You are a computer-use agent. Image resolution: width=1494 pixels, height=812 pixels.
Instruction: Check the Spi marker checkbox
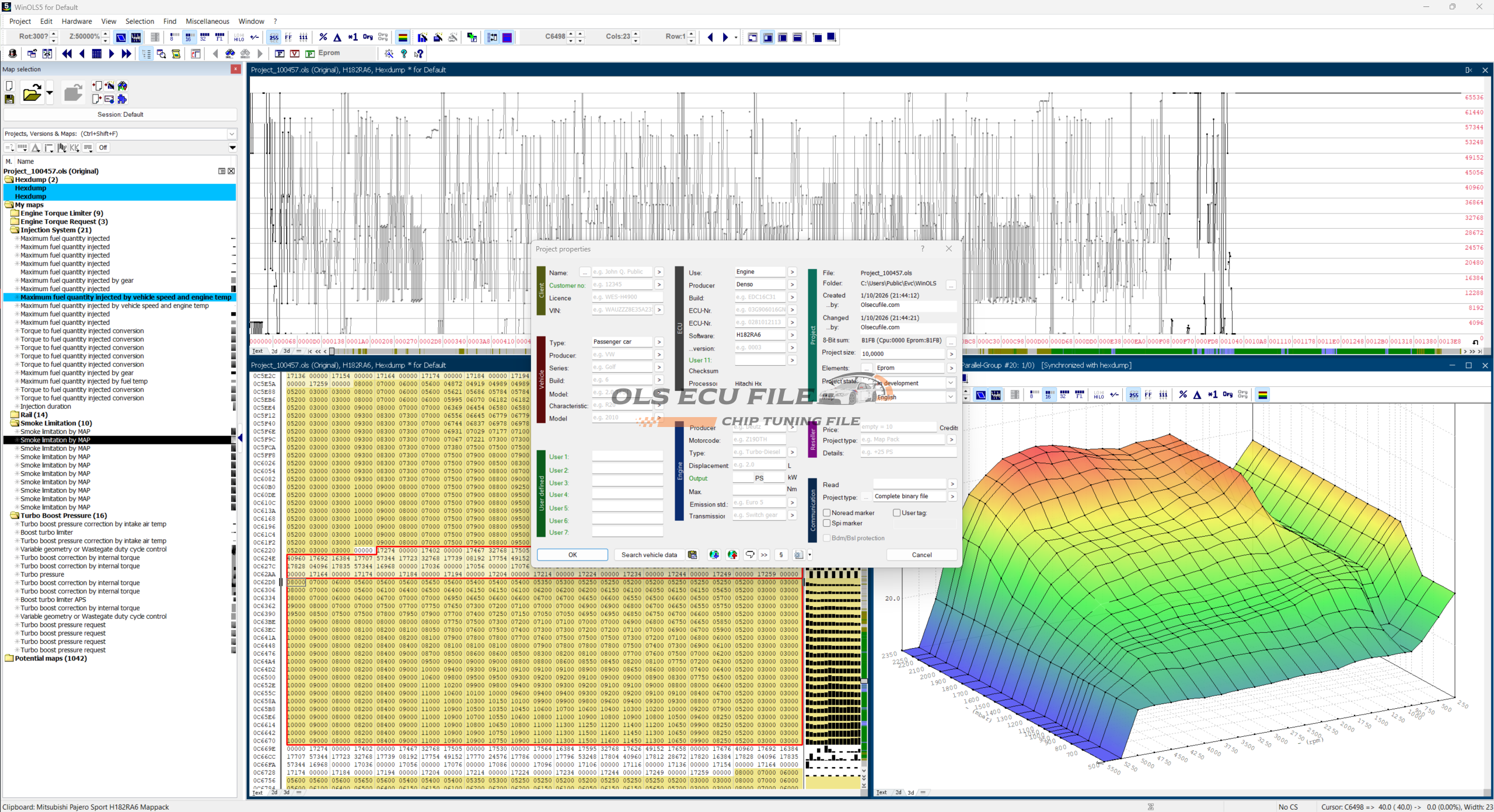[827, 523]
